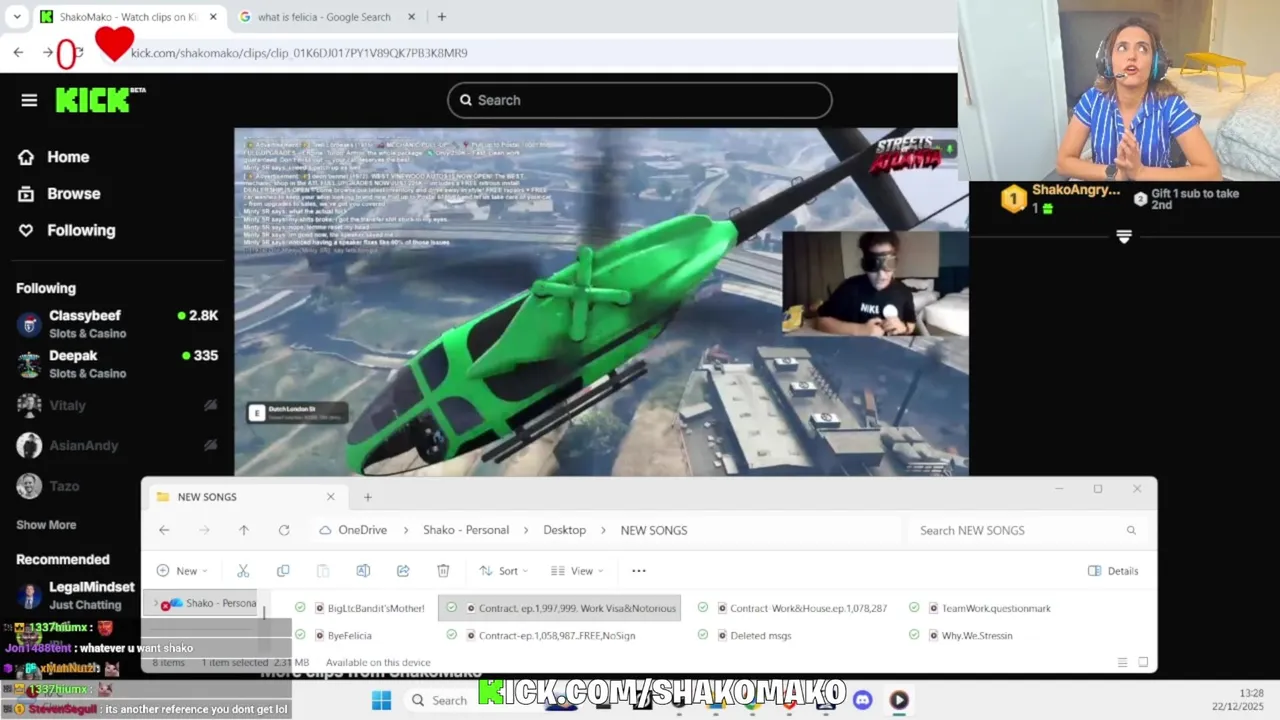Open the Kick sidebar hamburger menu
The image size is (1280, 720).
pos(29,100)
